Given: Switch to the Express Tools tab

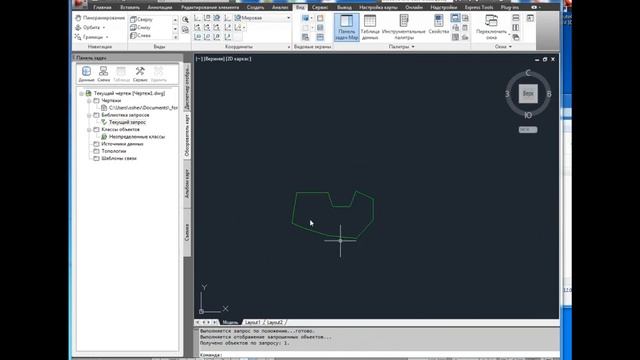Looking at the screenshot, I should 479,7.
